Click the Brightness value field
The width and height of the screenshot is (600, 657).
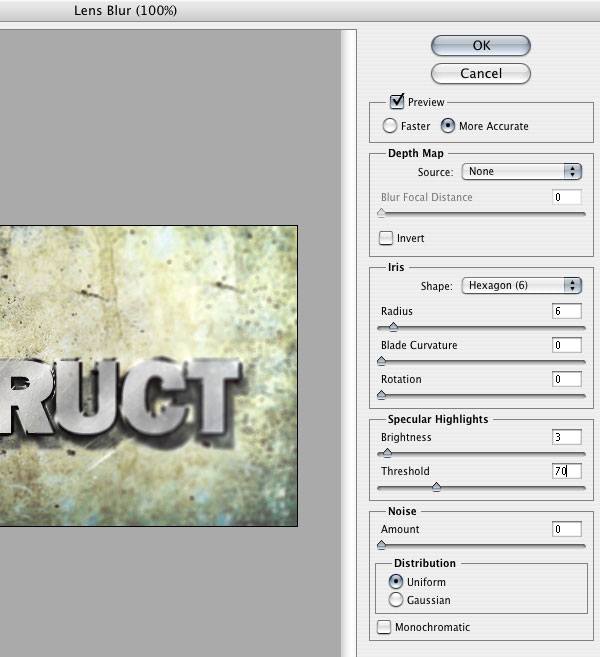tap(566, 437)
